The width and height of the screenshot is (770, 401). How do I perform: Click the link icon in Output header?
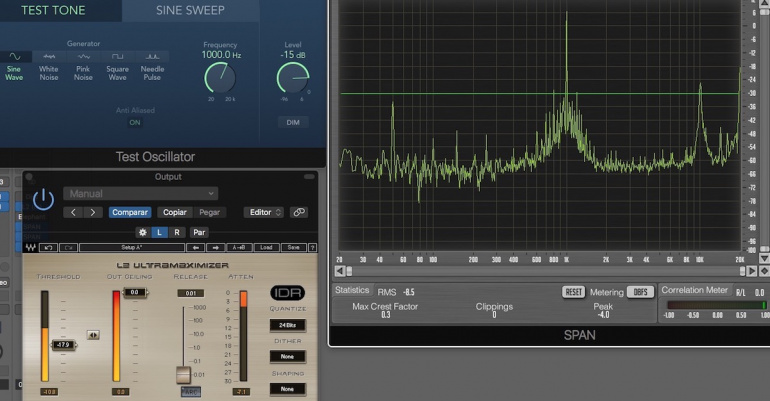coord(299,212)
